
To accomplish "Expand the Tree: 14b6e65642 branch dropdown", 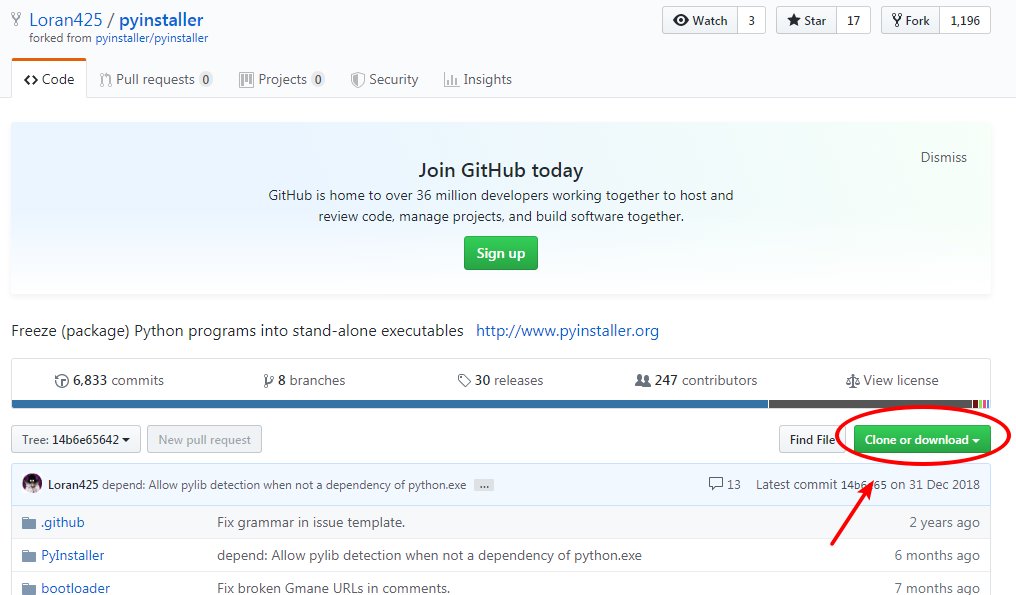I will (x=76, y=439).
